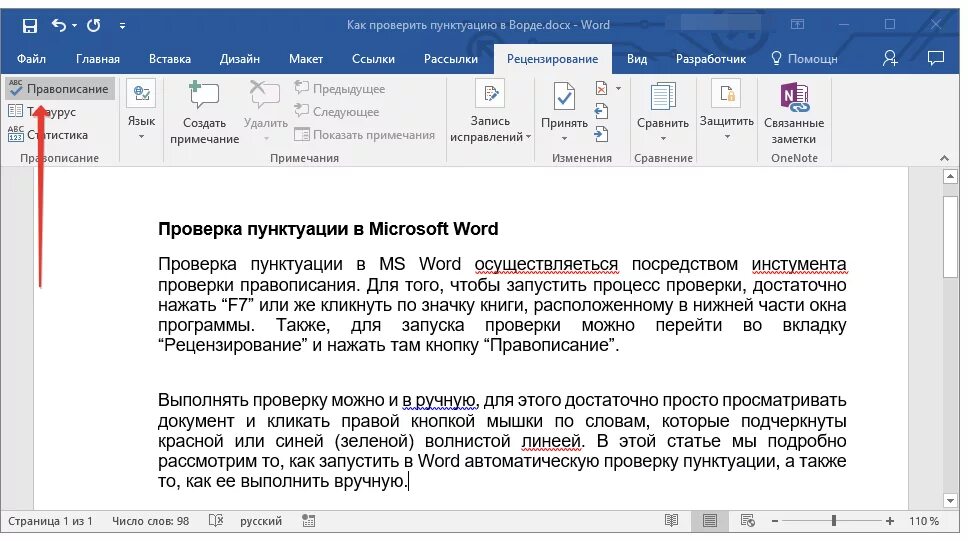Go to previous change icon
Viewport: 968px width, 541px height.
click(x=601, y=112)
